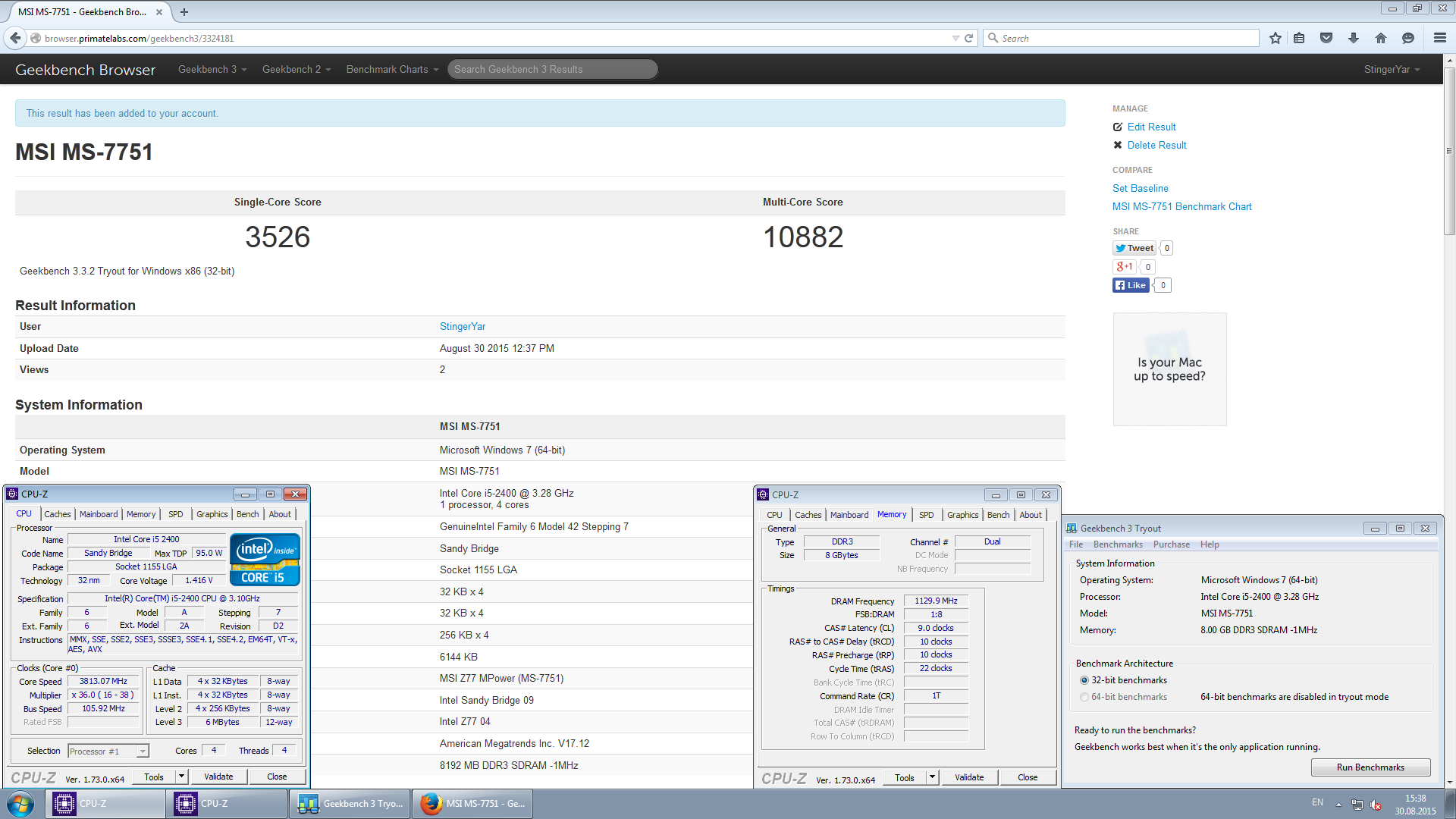Switch to Mainboard tab in left CPU-Z

[99, 514]
